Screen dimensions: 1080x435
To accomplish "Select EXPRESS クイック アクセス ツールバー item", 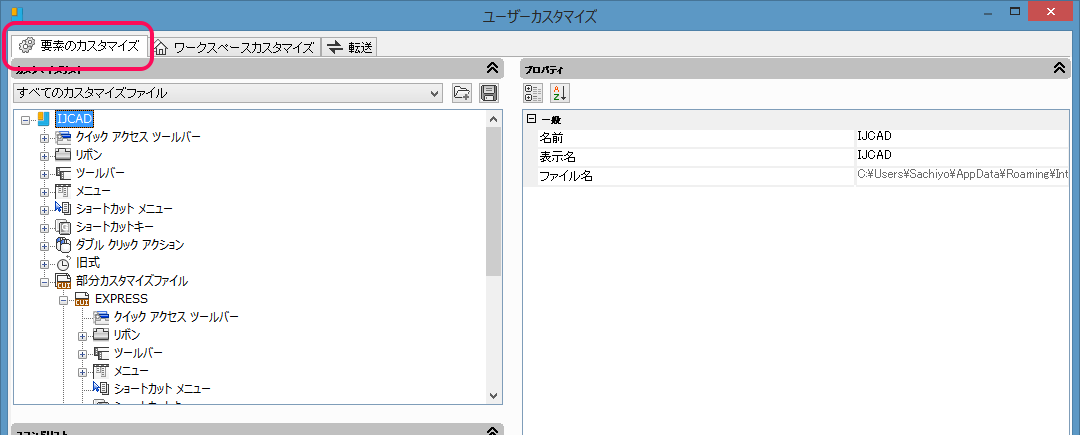I will click(x=176, y=317).
